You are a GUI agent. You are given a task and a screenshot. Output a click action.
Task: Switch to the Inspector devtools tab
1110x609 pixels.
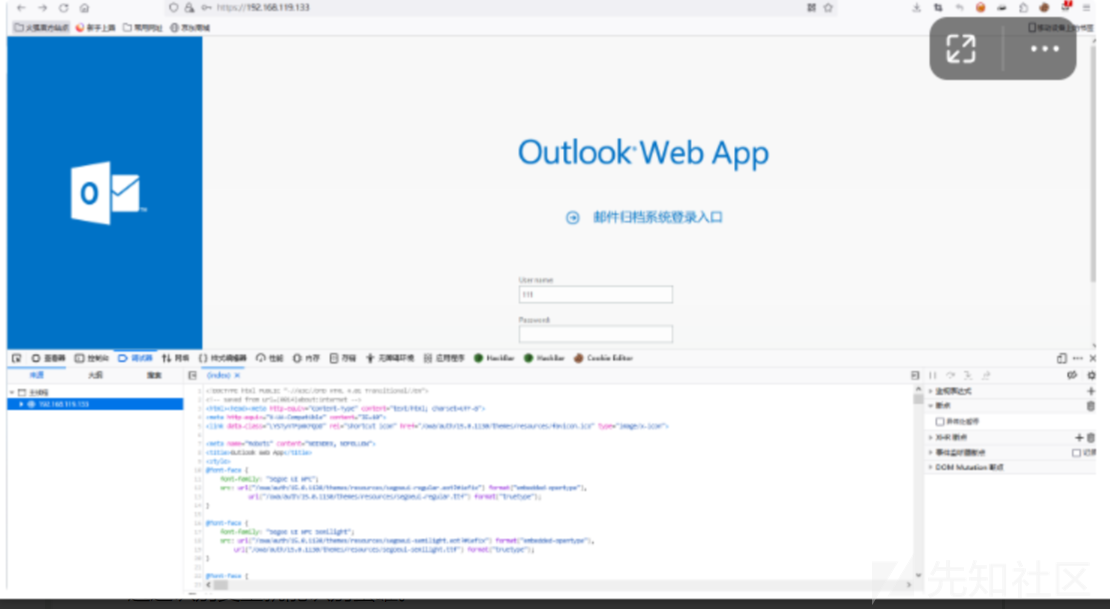coord(48,358)
